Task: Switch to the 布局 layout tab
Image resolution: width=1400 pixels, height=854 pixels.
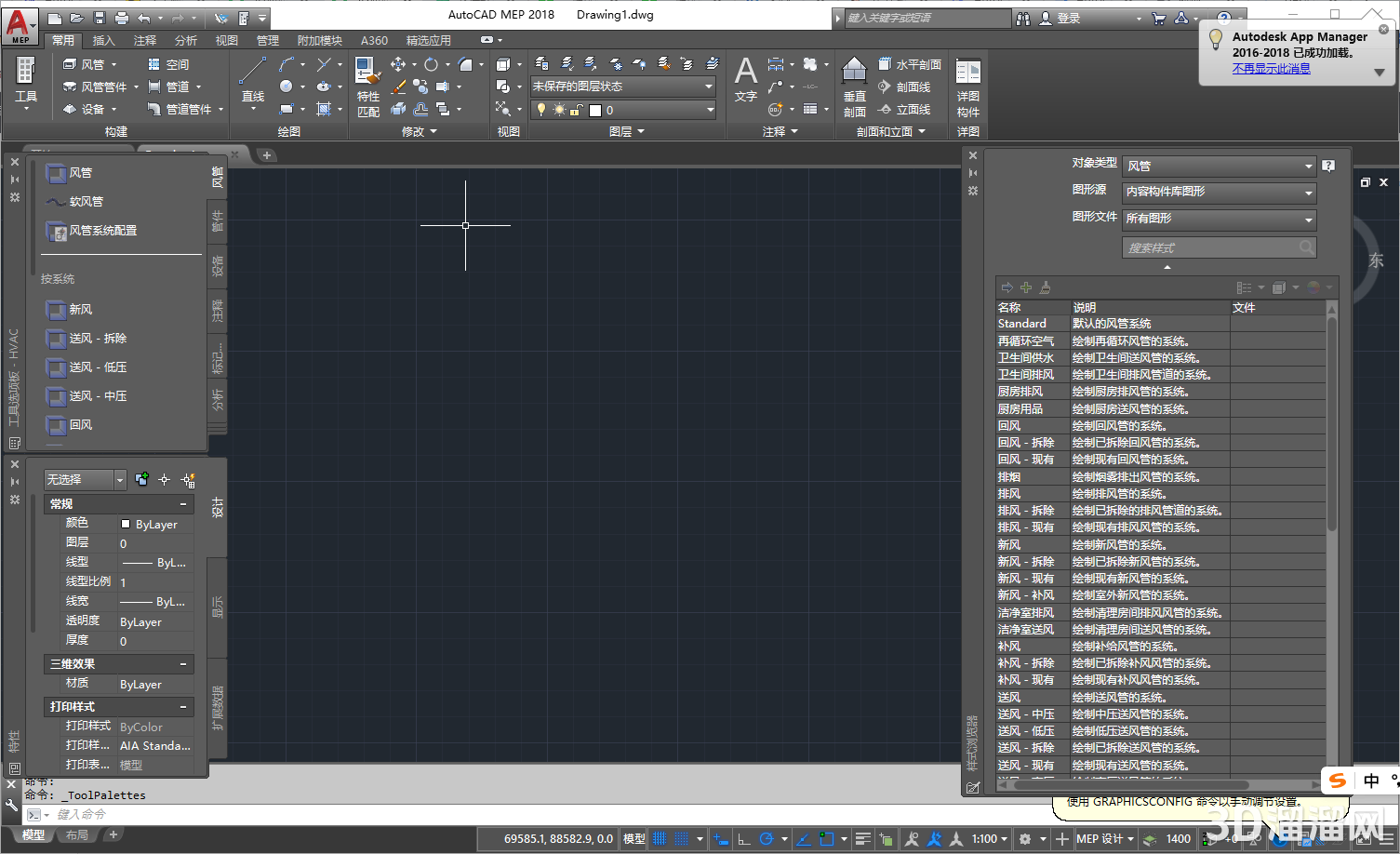Action: click(76, 835)
